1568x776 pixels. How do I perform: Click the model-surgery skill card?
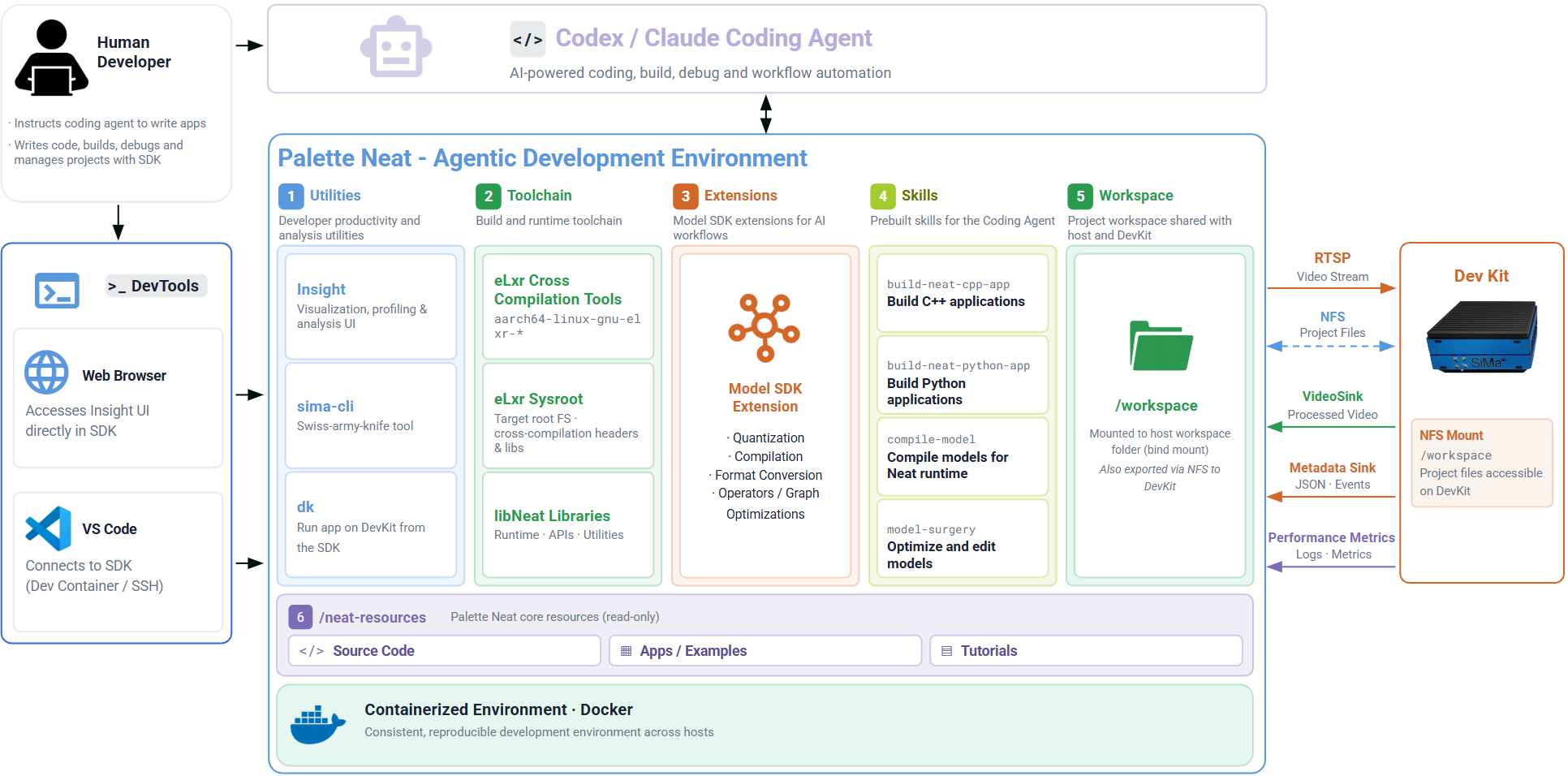[x=963, y=538]
